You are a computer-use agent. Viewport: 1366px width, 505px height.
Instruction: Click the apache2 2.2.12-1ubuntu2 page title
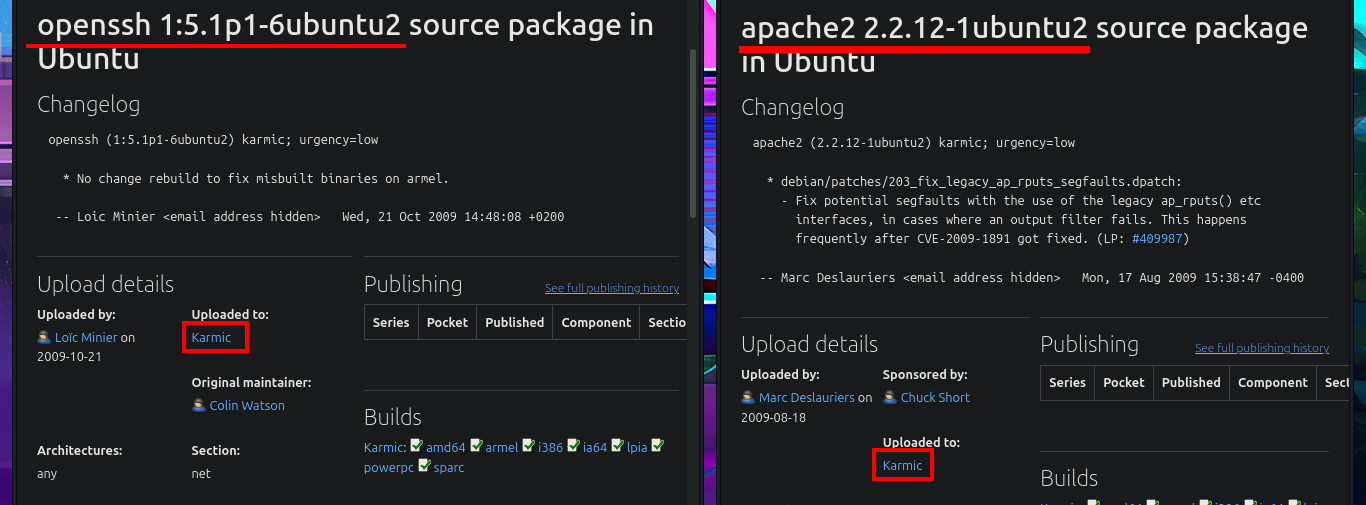pos(914,28)
